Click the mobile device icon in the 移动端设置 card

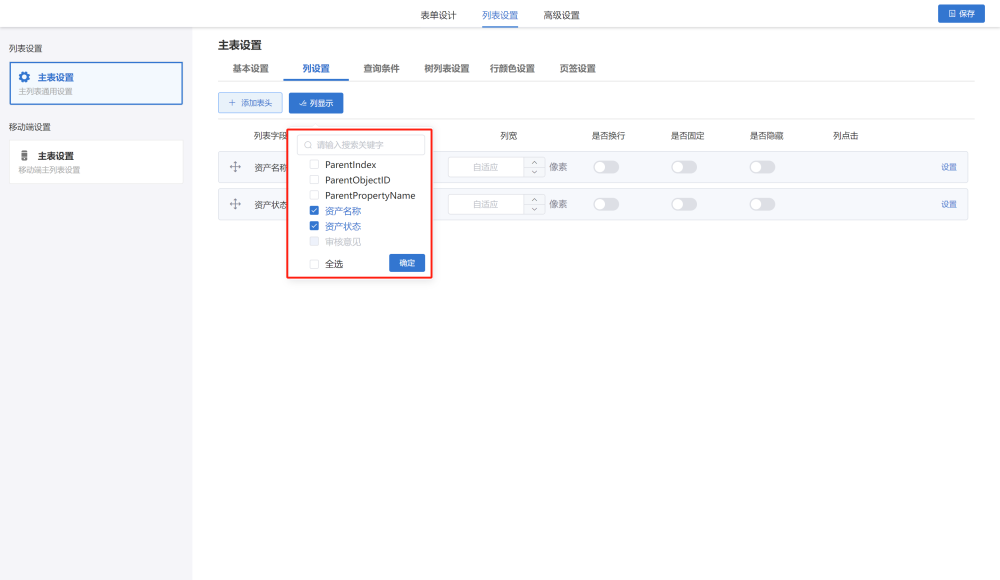pos(25,156)
